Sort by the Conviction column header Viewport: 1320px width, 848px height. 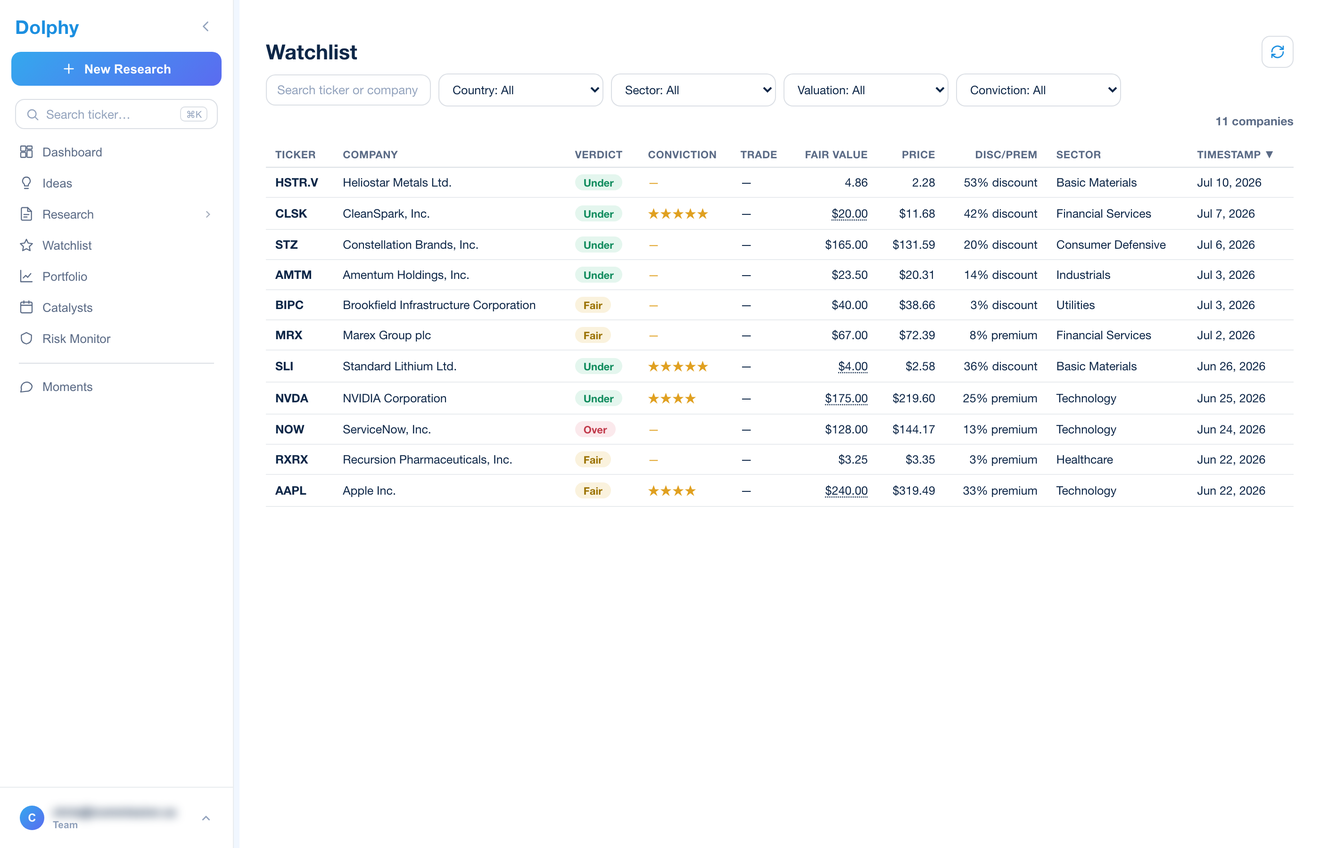(x=682, y=155)
